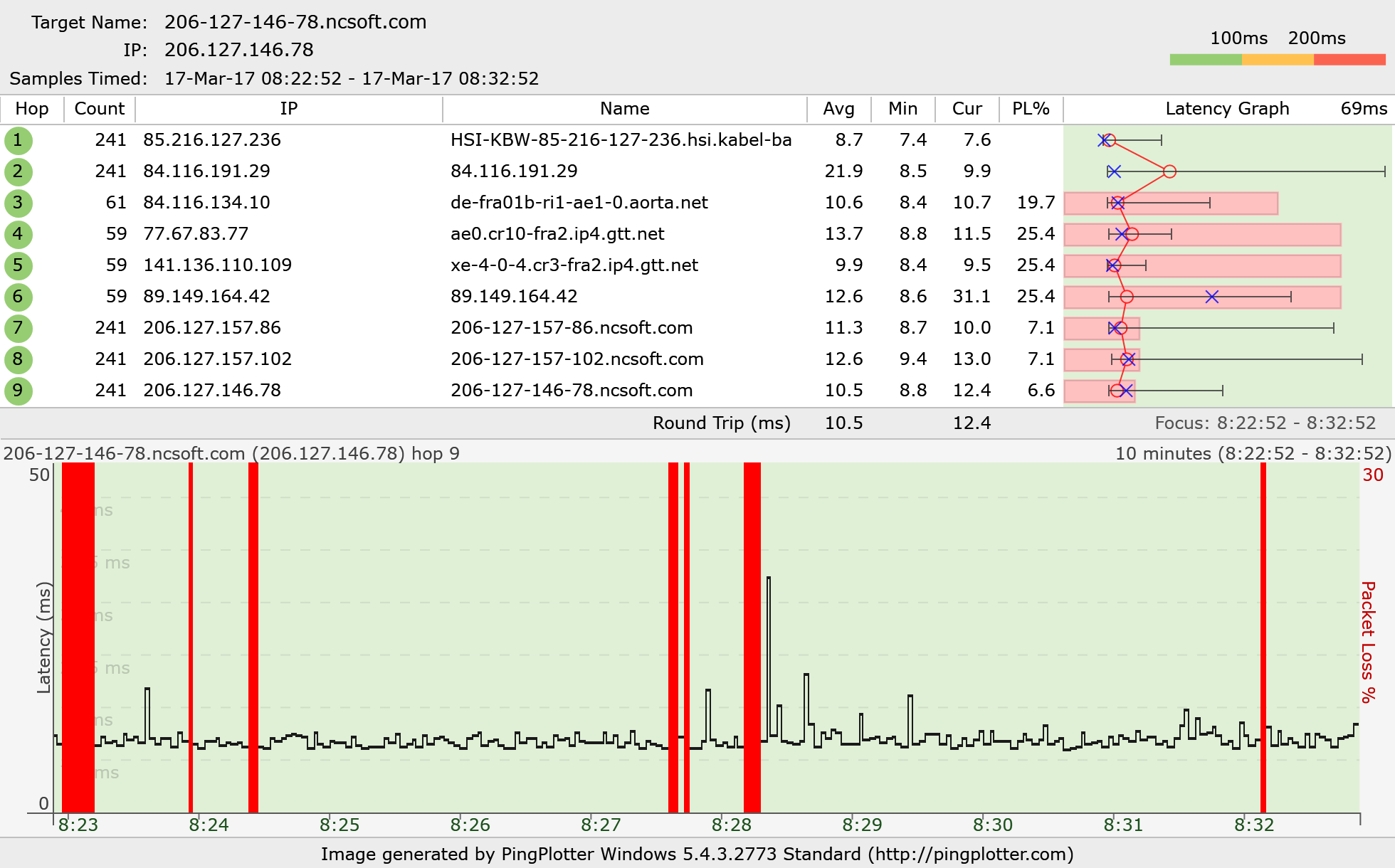Click the Target Name value at top
This screenshot has width=1395, height=868.
(295, 22)
